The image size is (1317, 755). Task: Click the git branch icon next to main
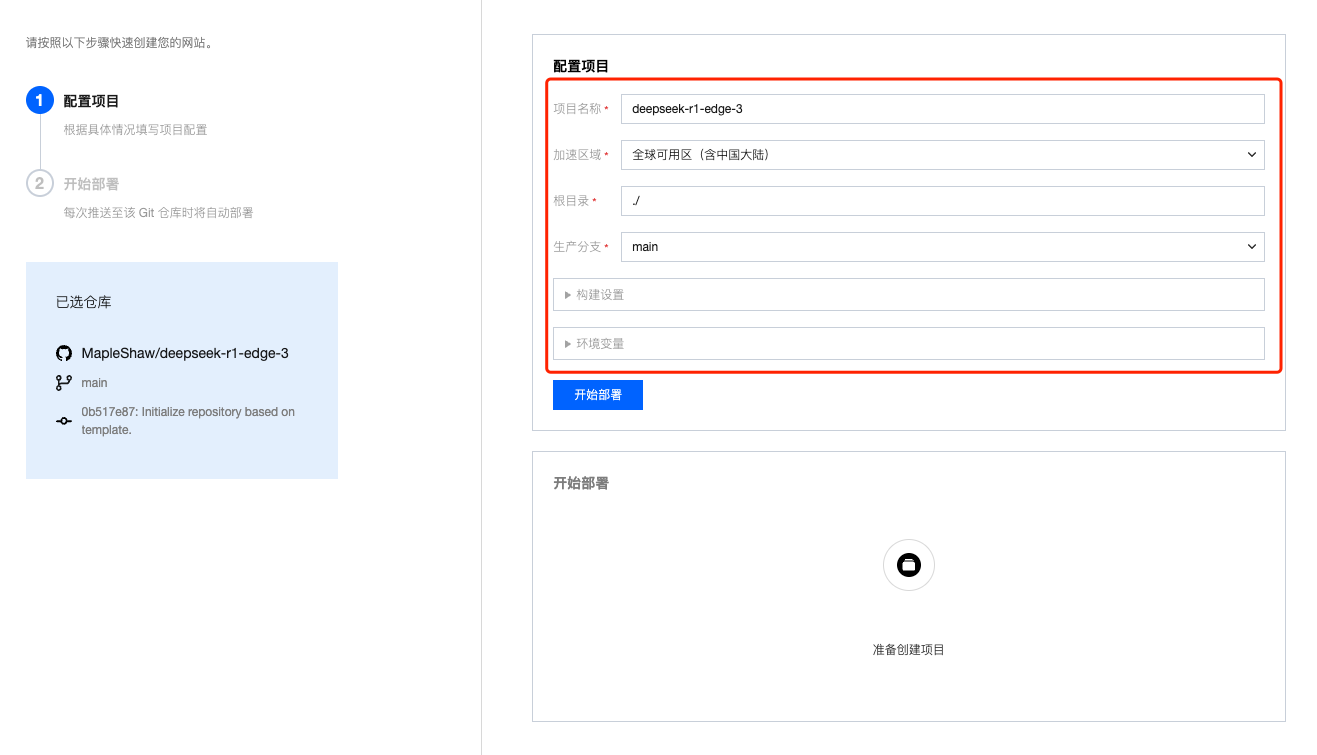pyautogui.click(x=64, y=383)
